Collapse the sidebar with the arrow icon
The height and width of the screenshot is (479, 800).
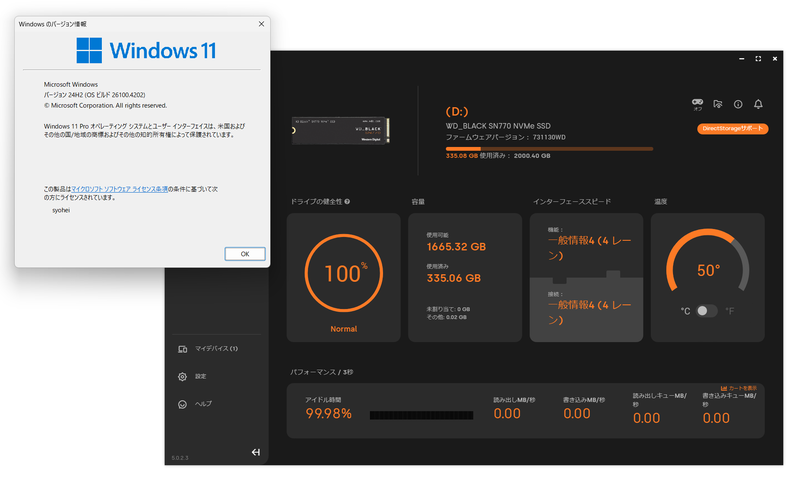coord(256,452)
